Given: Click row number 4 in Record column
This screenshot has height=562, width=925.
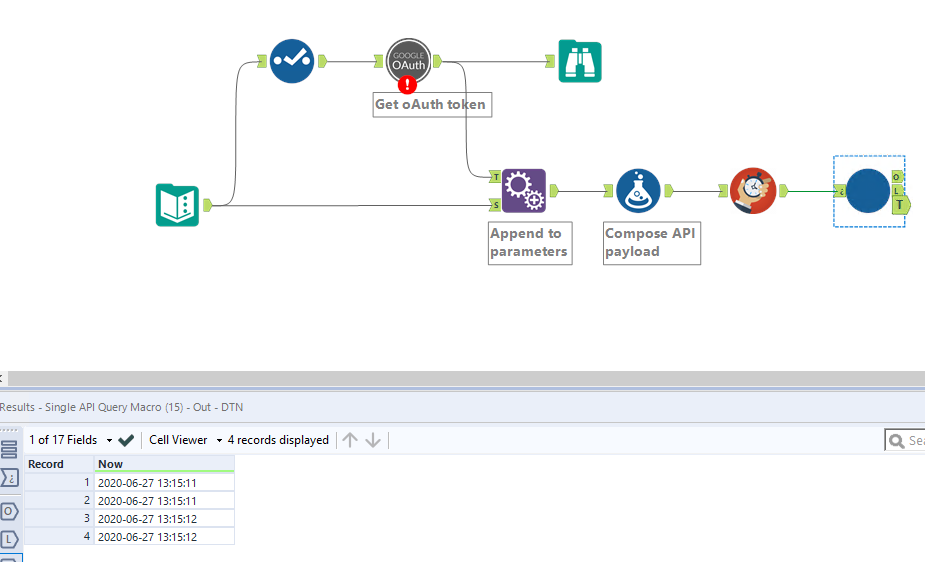Looking at the screenshot, I should pos(59,537).
